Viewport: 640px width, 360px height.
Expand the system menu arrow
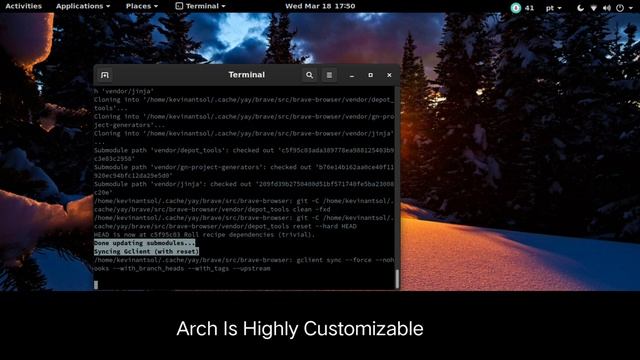(630, 8)
